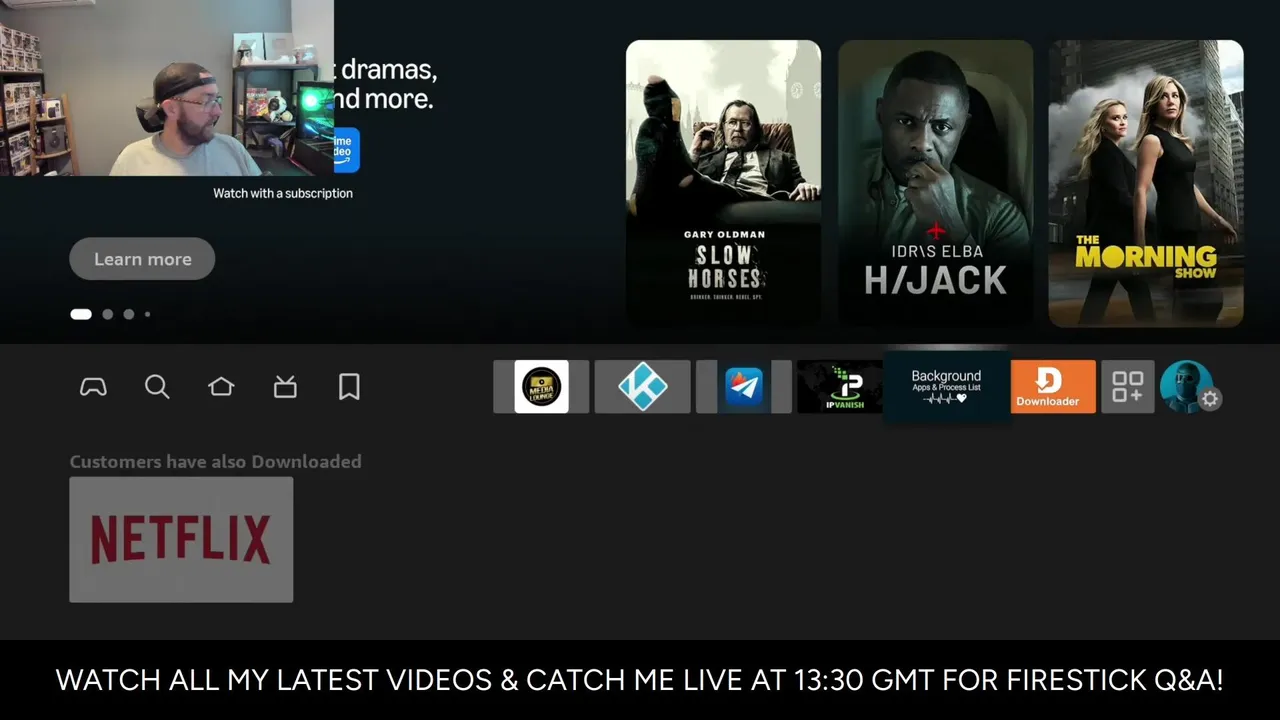Launch the IPVanish app

pos(840,387)
